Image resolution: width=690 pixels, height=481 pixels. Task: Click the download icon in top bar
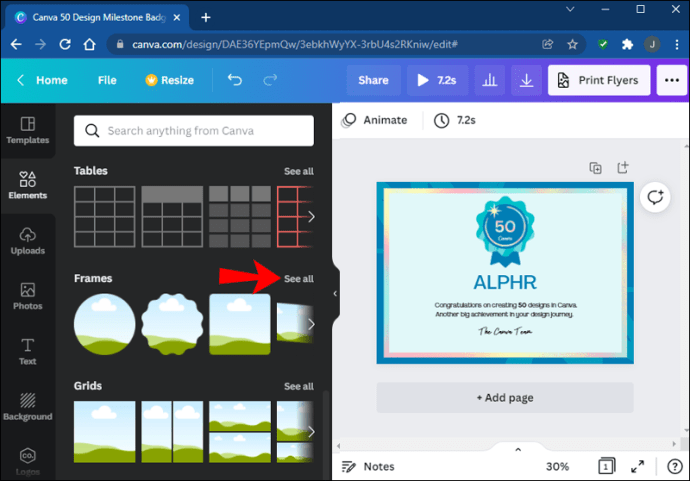524,80
